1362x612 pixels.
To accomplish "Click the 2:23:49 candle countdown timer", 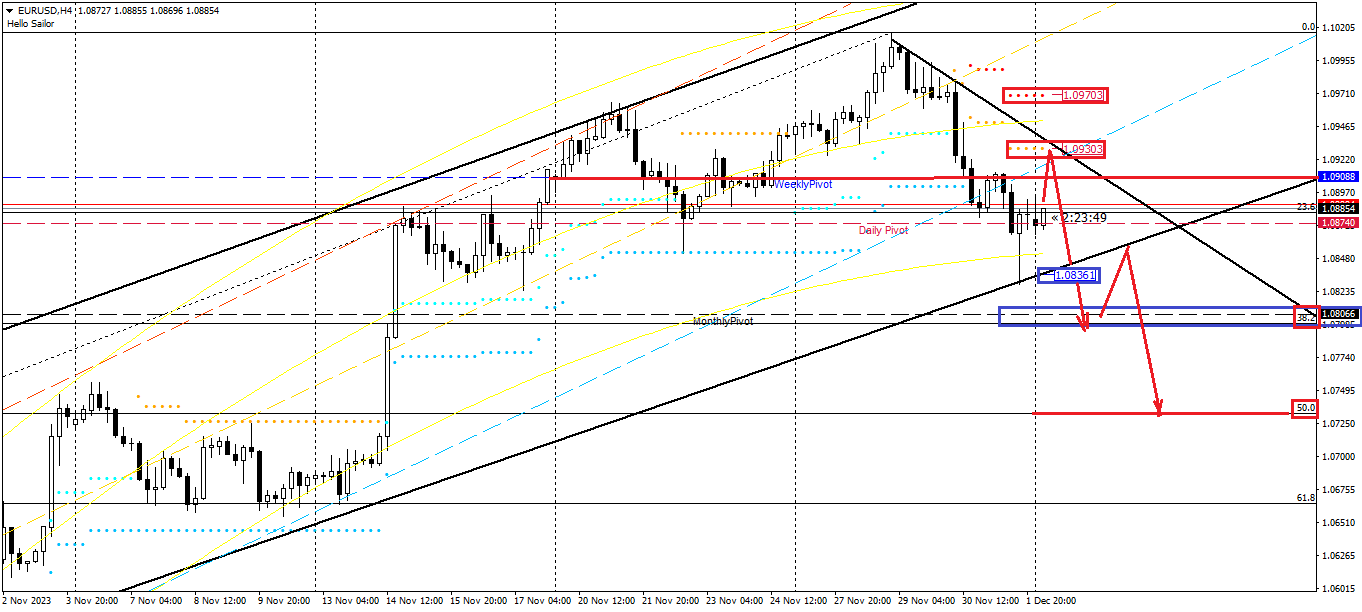I will pos(1084,217).
